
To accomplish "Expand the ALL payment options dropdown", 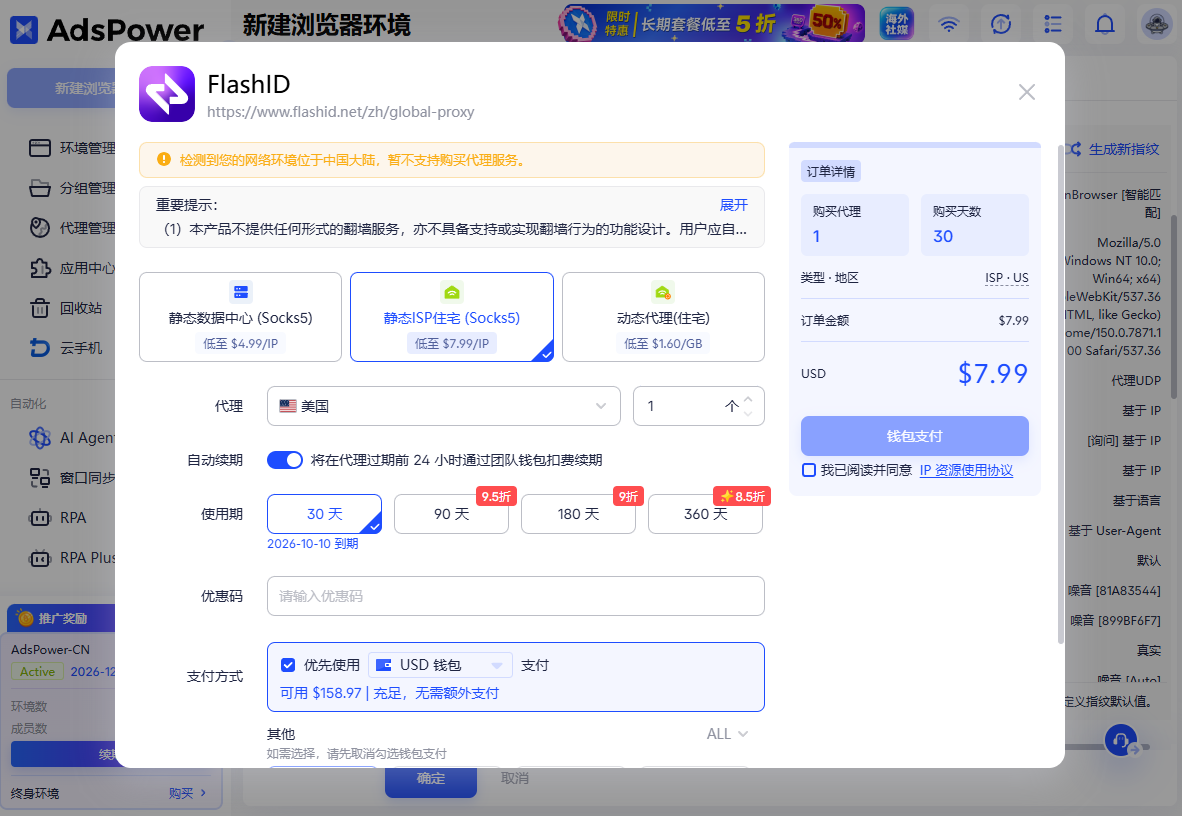I will pyautogui.click(x=727, y=734).
